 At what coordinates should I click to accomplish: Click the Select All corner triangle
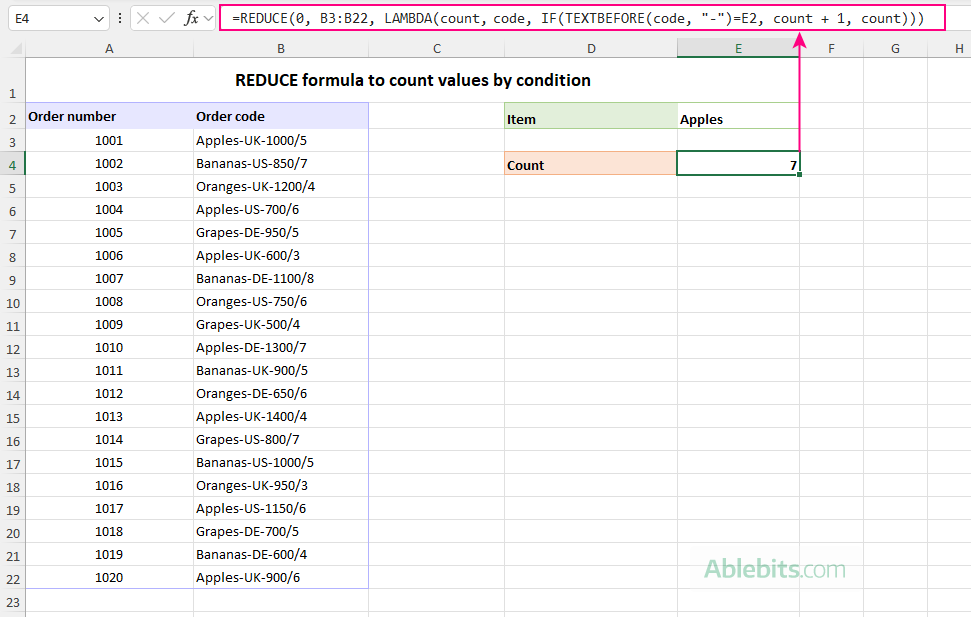click(x=15, y=48)
